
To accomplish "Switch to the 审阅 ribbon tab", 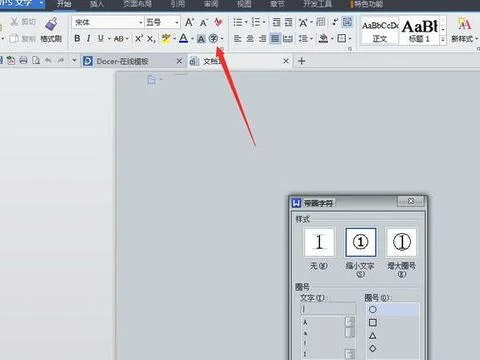I will click(211, 4).
